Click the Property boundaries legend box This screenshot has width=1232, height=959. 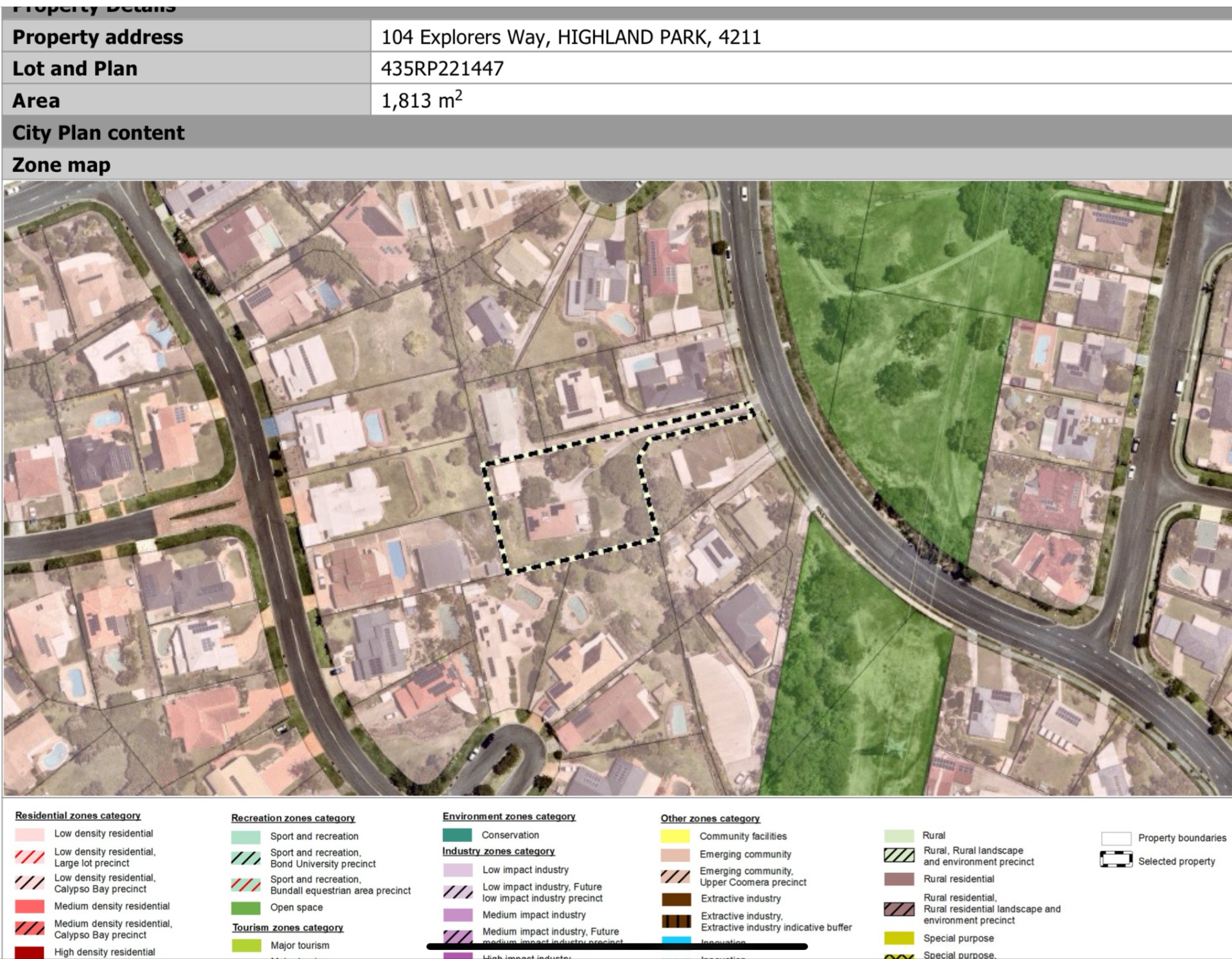[1115, 838]
